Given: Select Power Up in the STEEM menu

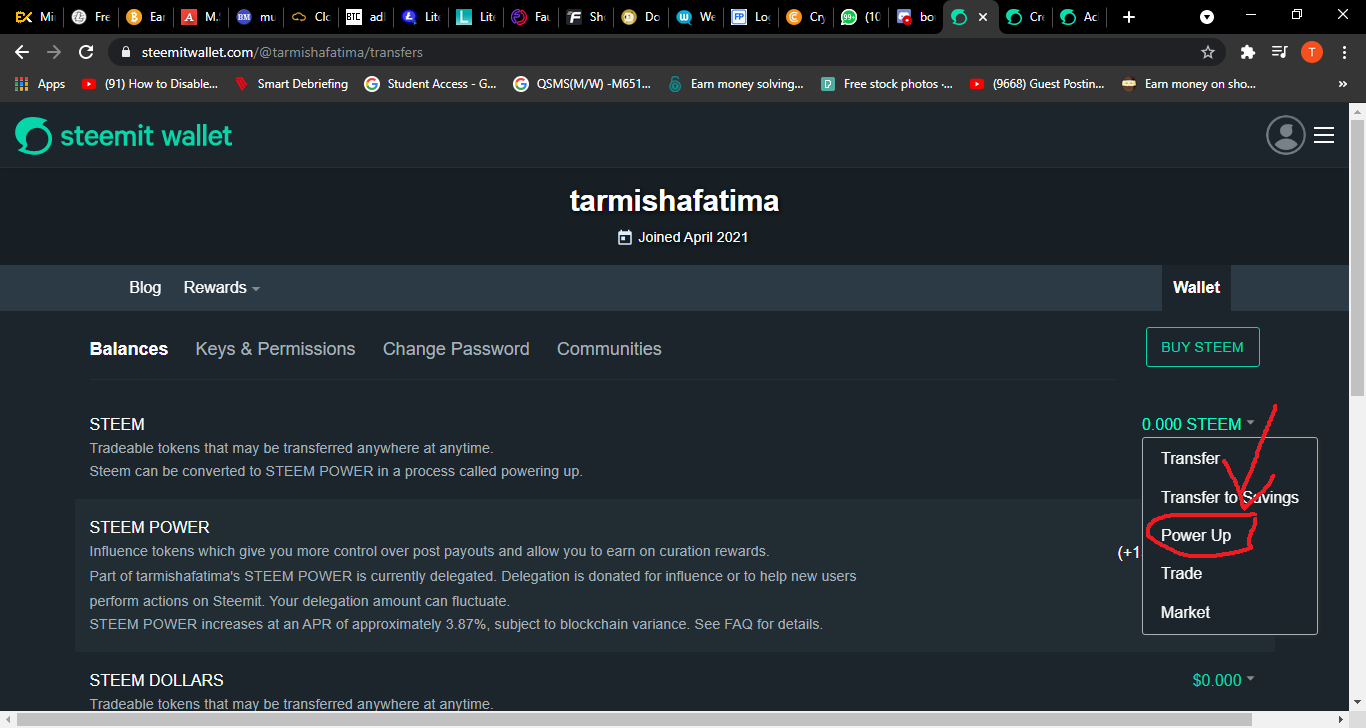Looking at the screenshot, I should point(1196,535).
